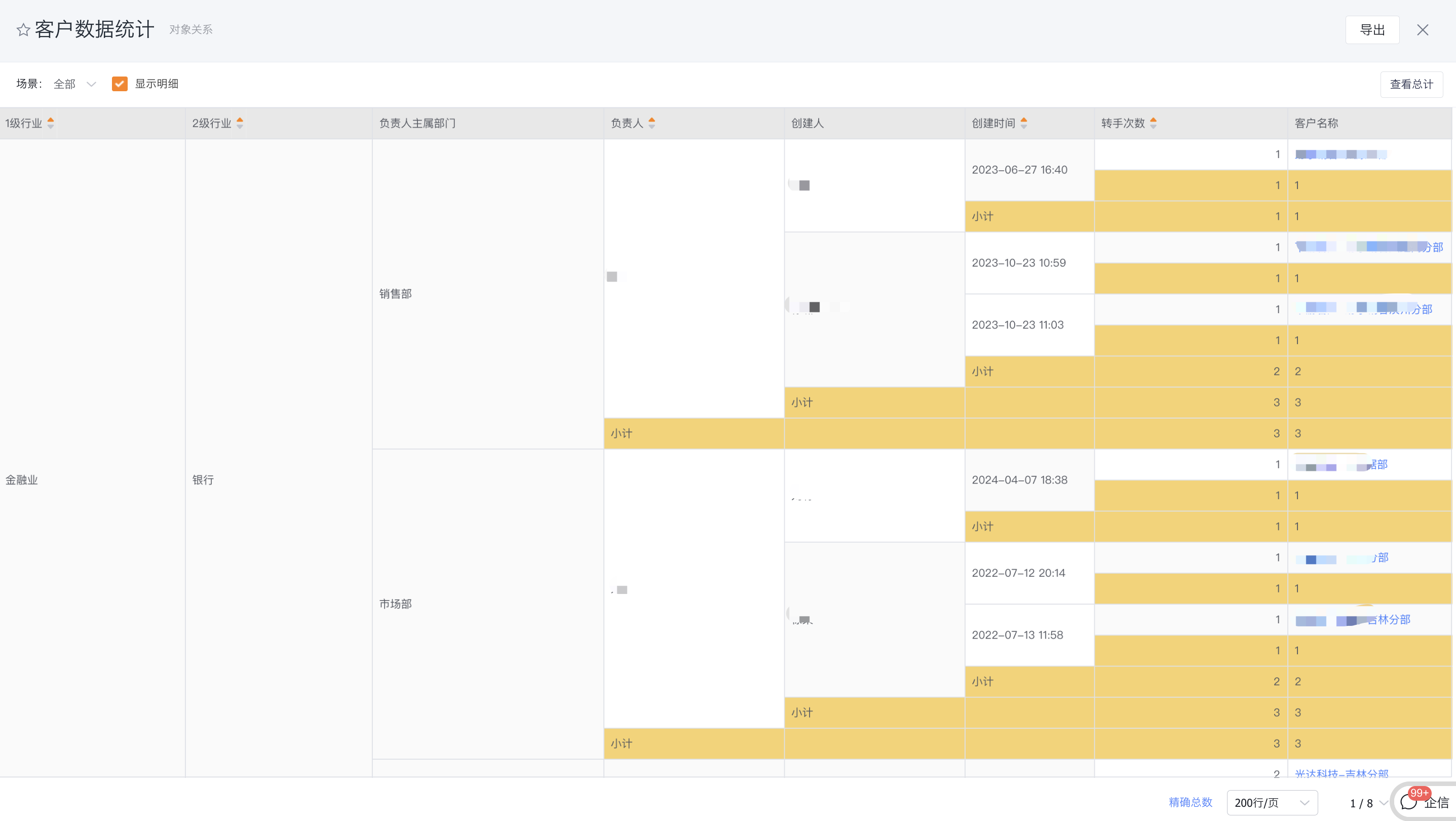Click the 客户名称 column header

point(1316,123)
